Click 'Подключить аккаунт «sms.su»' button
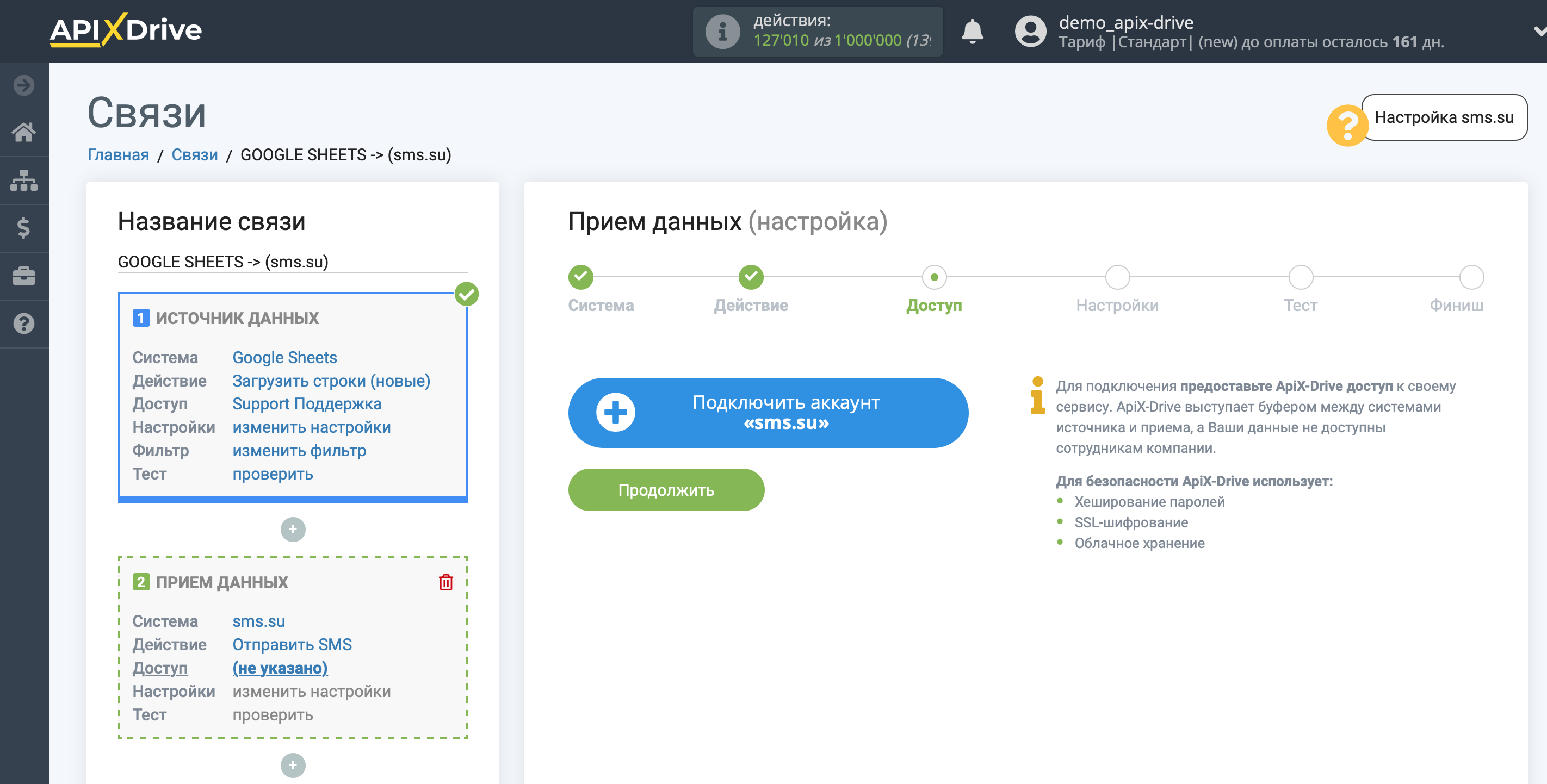 [768, 413]
